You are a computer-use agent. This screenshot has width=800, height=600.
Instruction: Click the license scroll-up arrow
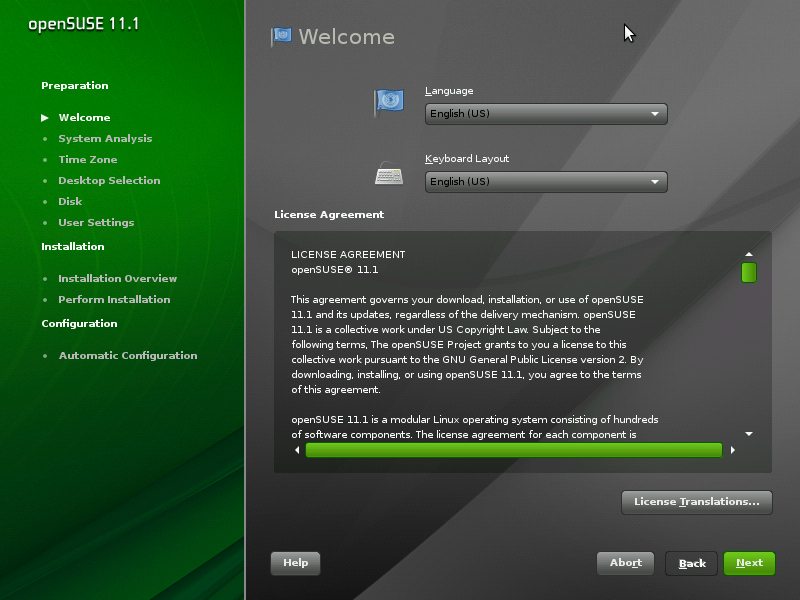pyautogui.click(x=749, y=254)
